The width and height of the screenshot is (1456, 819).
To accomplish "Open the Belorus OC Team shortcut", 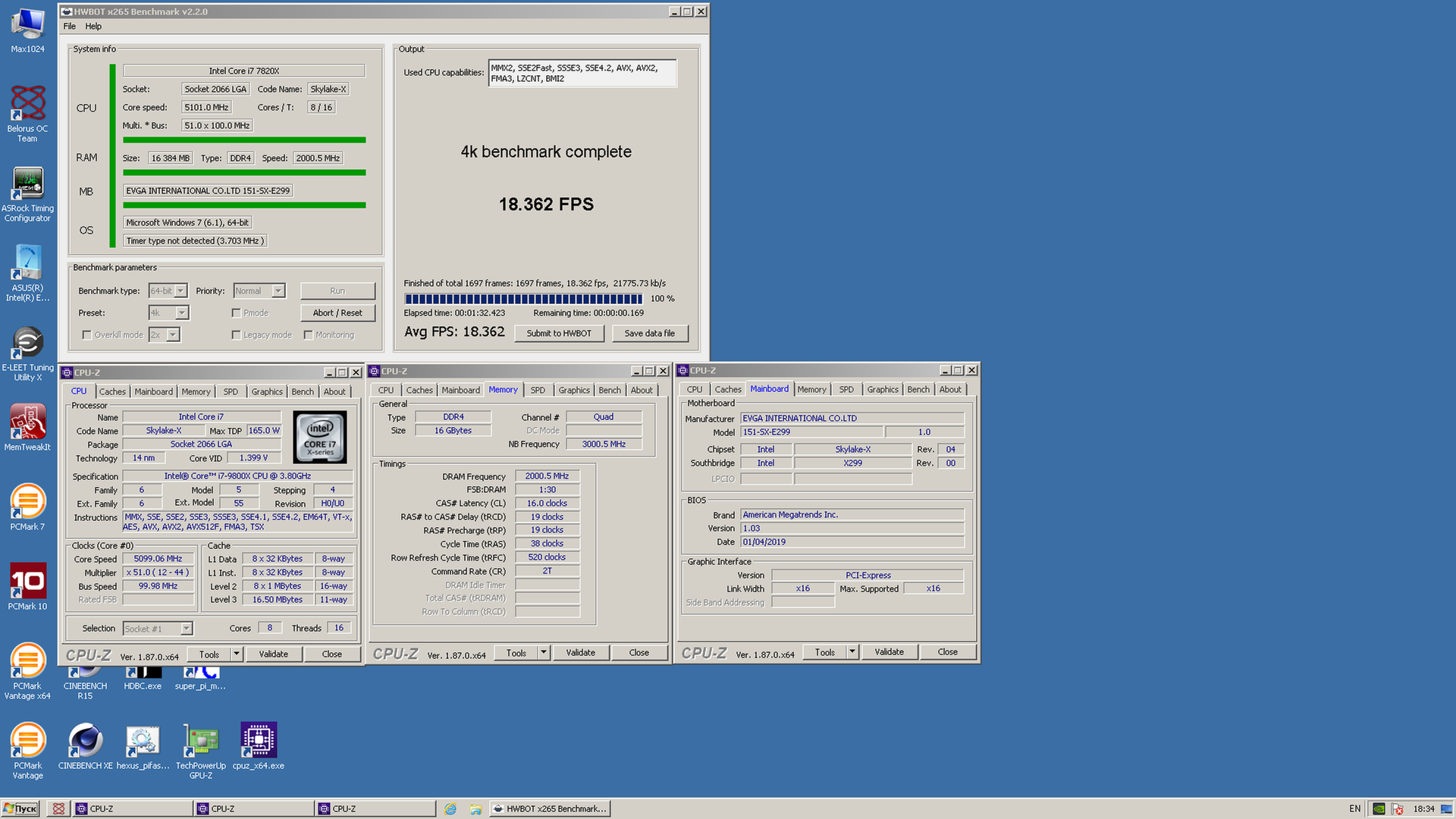I will click(28, 114).
